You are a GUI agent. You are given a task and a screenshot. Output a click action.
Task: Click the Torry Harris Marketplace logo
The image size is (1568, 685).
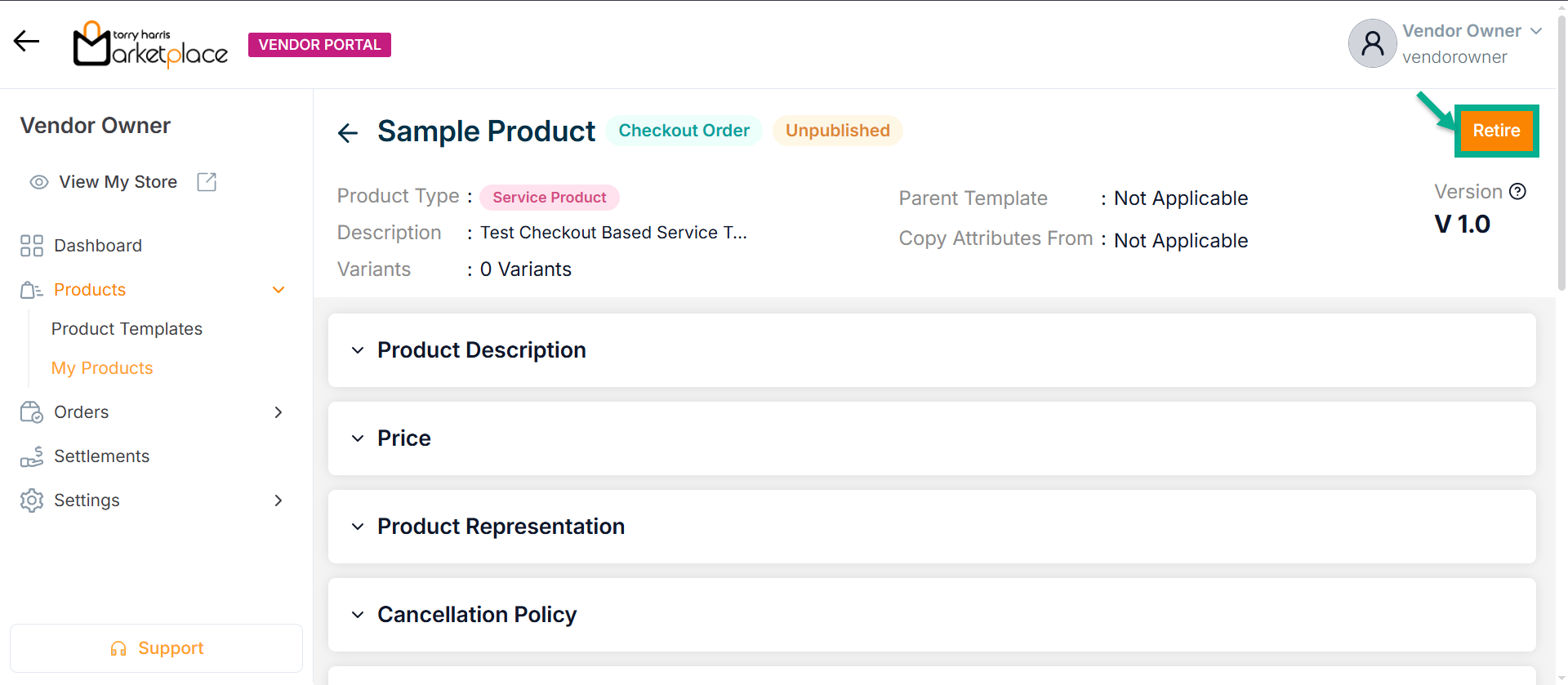(150, 44)
